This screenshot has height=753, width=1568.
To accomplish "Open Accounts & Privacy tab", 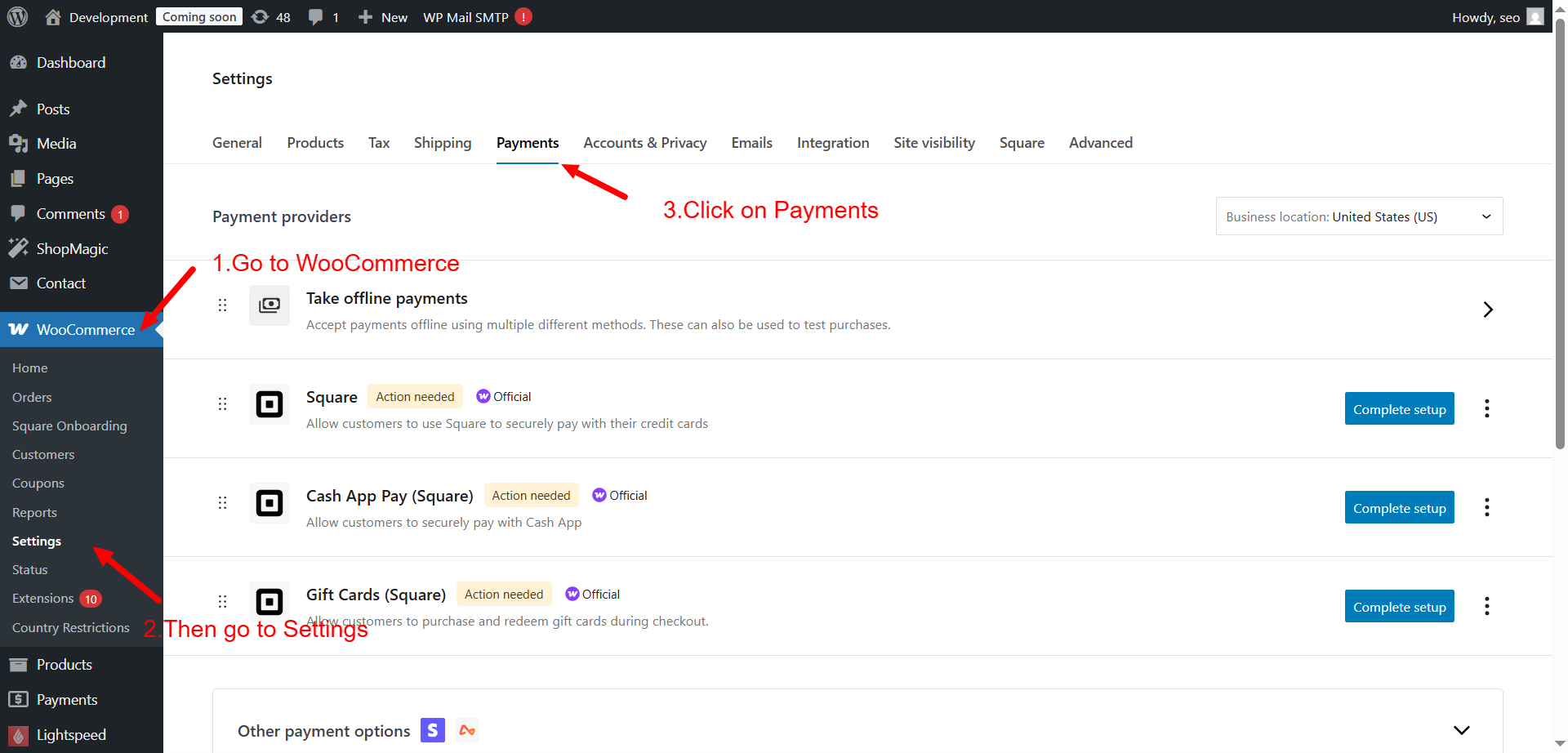I will coord(645,143).
